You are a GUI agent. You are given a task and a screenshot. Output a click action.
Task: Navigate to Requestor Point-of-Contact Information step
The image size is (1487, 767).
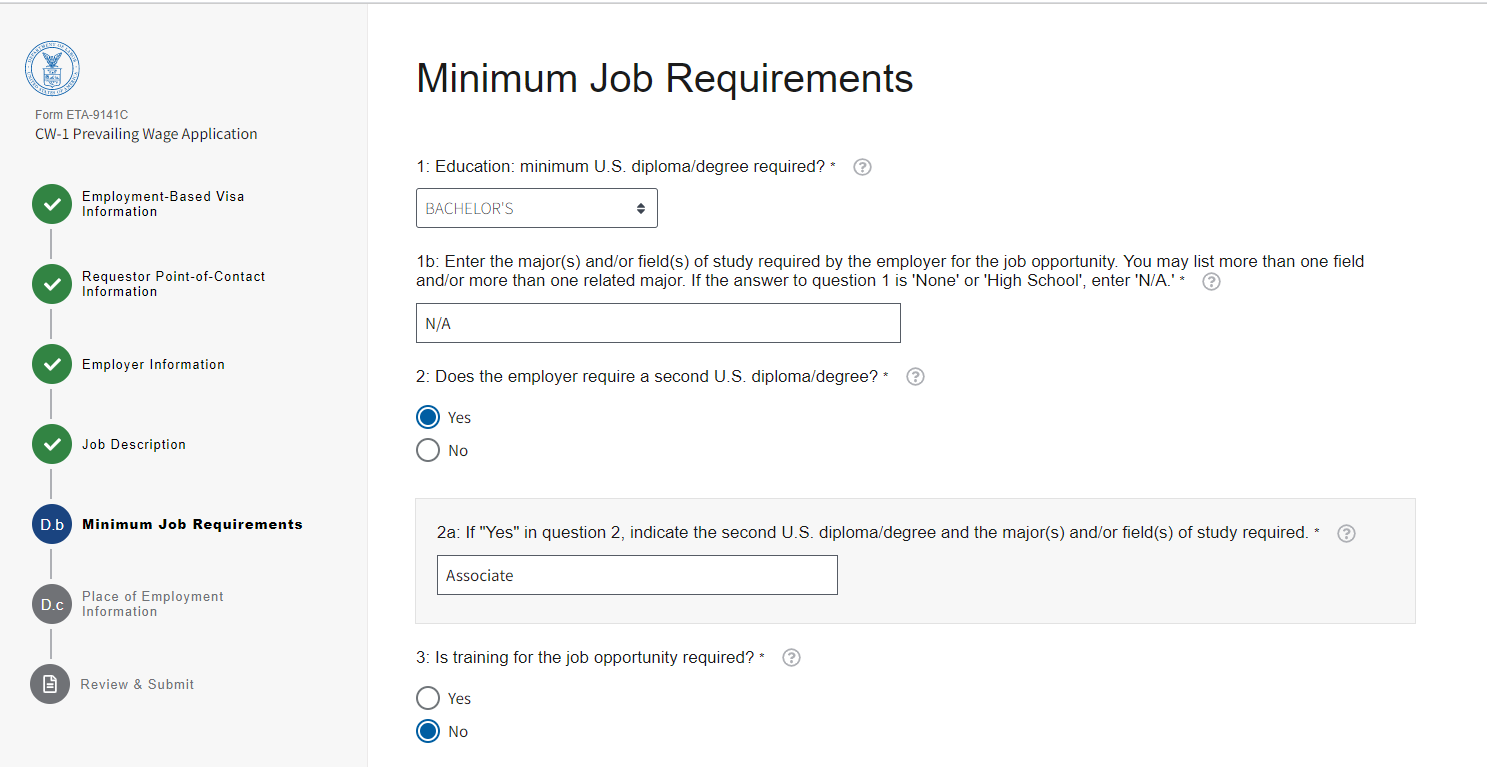coord(173,284)
